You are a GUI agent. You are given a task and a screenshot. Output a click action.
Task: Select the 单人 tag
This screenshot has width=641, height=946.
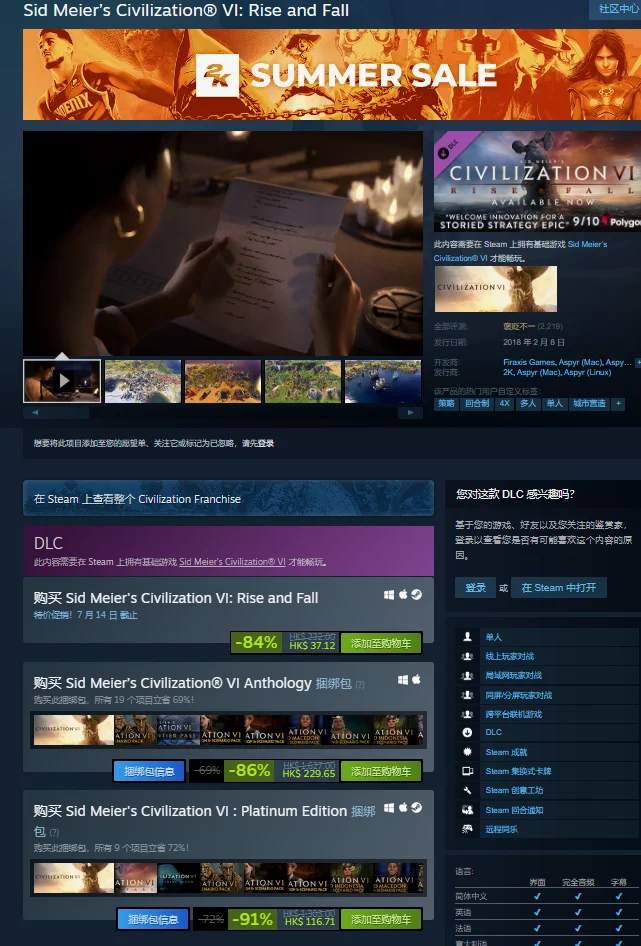(x=555, y=404)
